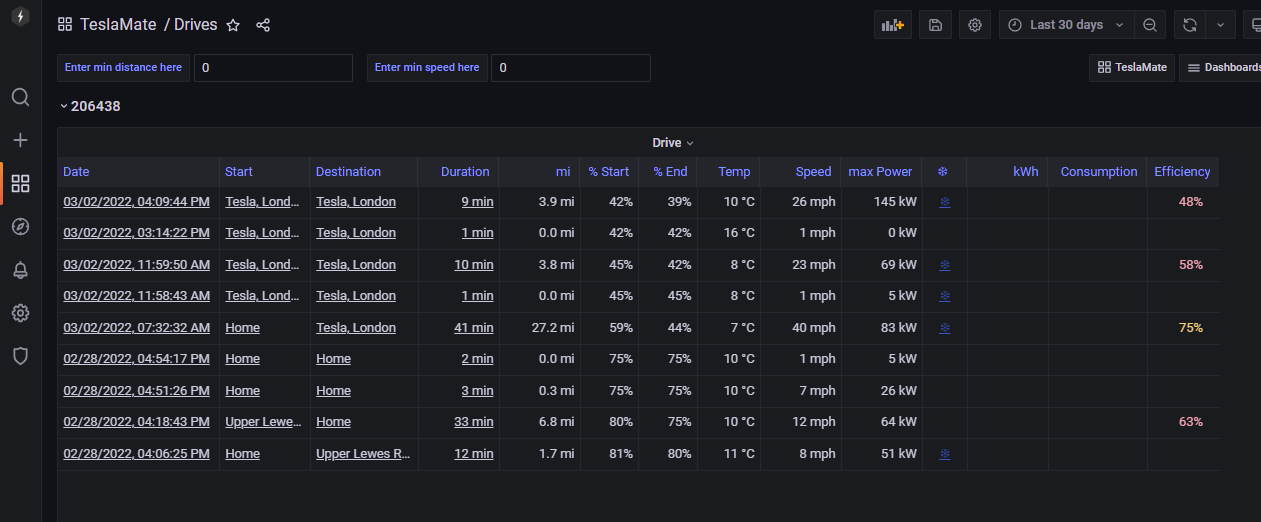This screenshot has width=1261, height=522.
Task: Open Server Admin shield icon
Action: (20, 355)
